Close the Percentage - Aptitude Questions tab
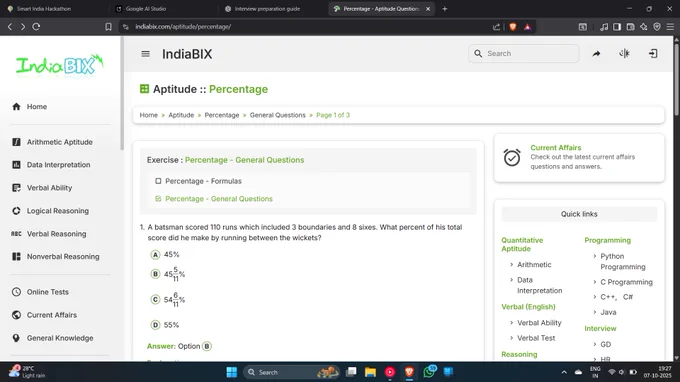Screen dimensions: 680x382 point(428,9)
